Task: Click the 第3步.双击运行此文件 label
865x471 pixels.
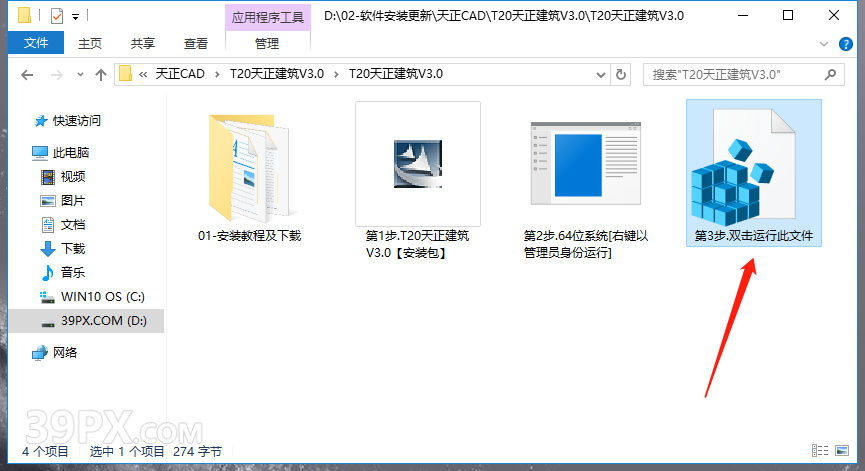Action: [x=754, y=236]
